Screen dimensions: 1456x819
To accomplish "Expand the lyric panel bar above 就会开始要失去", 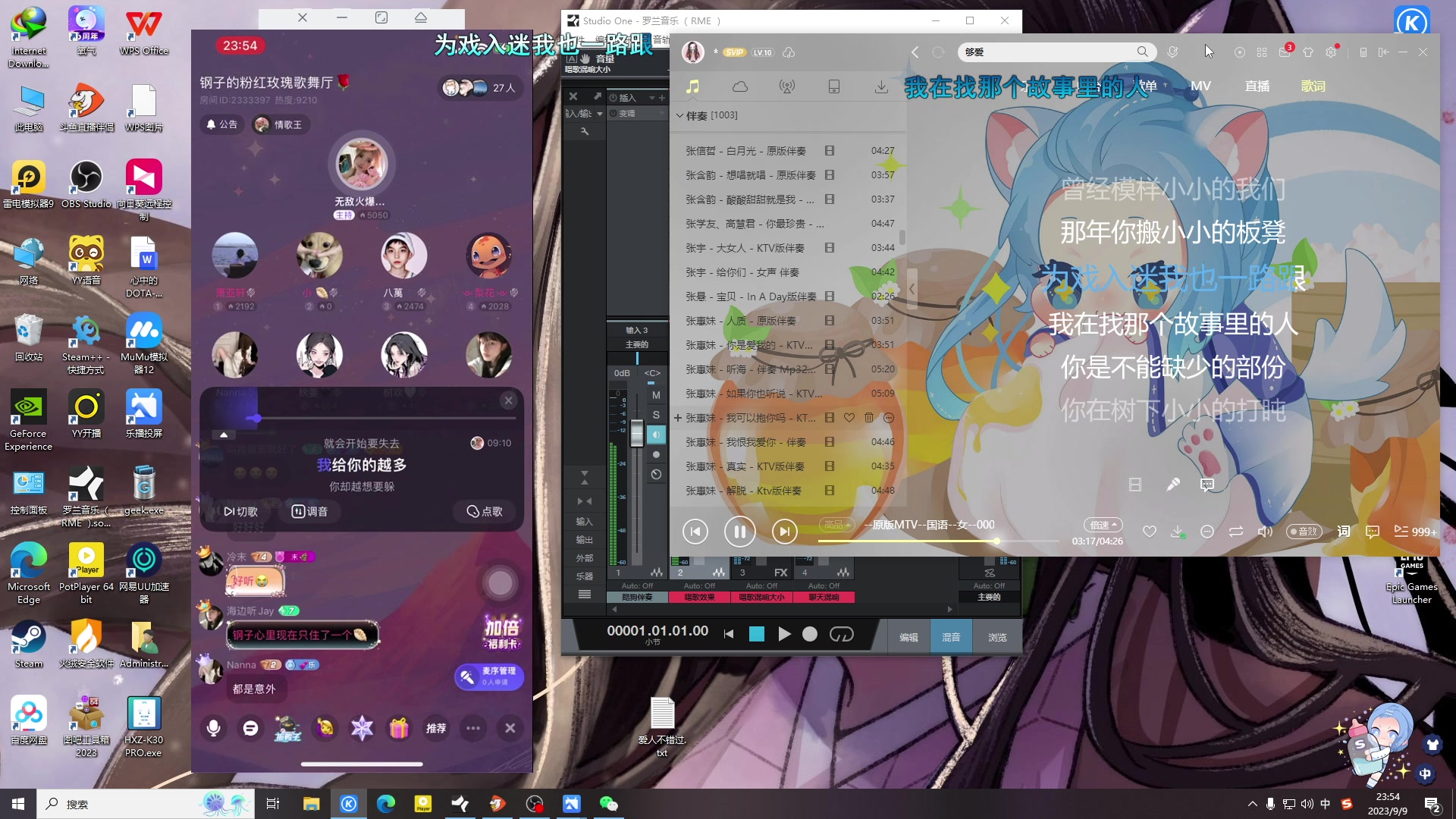I will 224,435.
